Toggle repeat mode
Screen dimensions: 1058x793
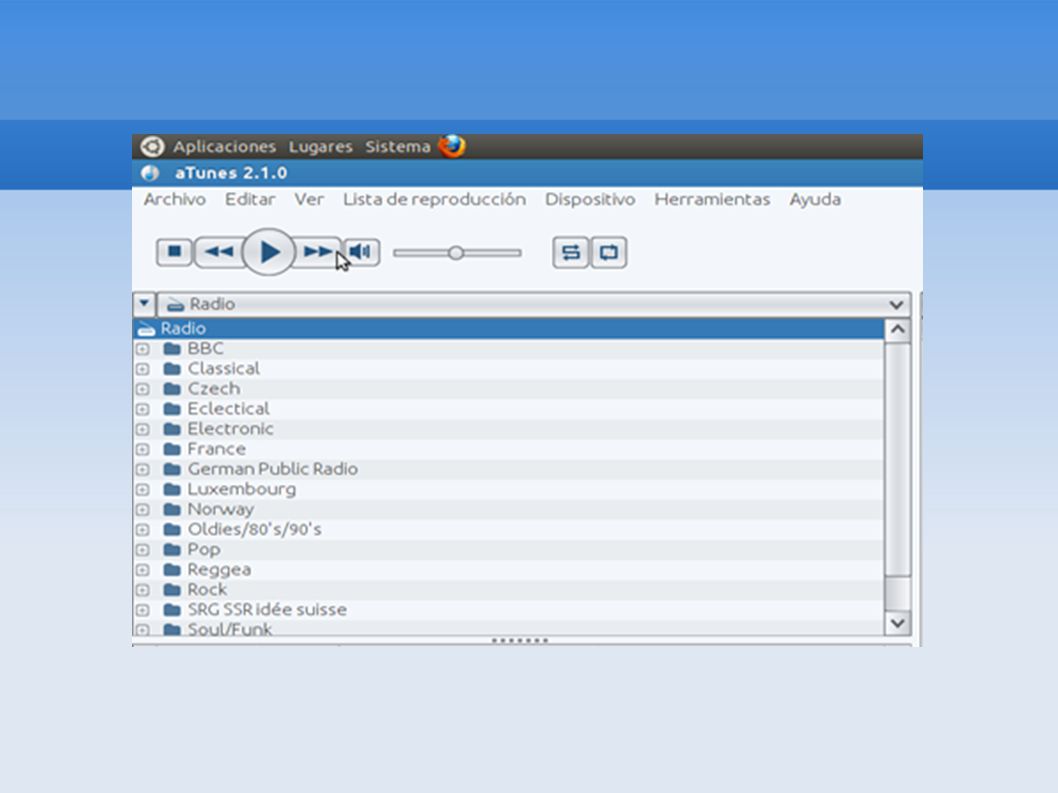point(609,252)
